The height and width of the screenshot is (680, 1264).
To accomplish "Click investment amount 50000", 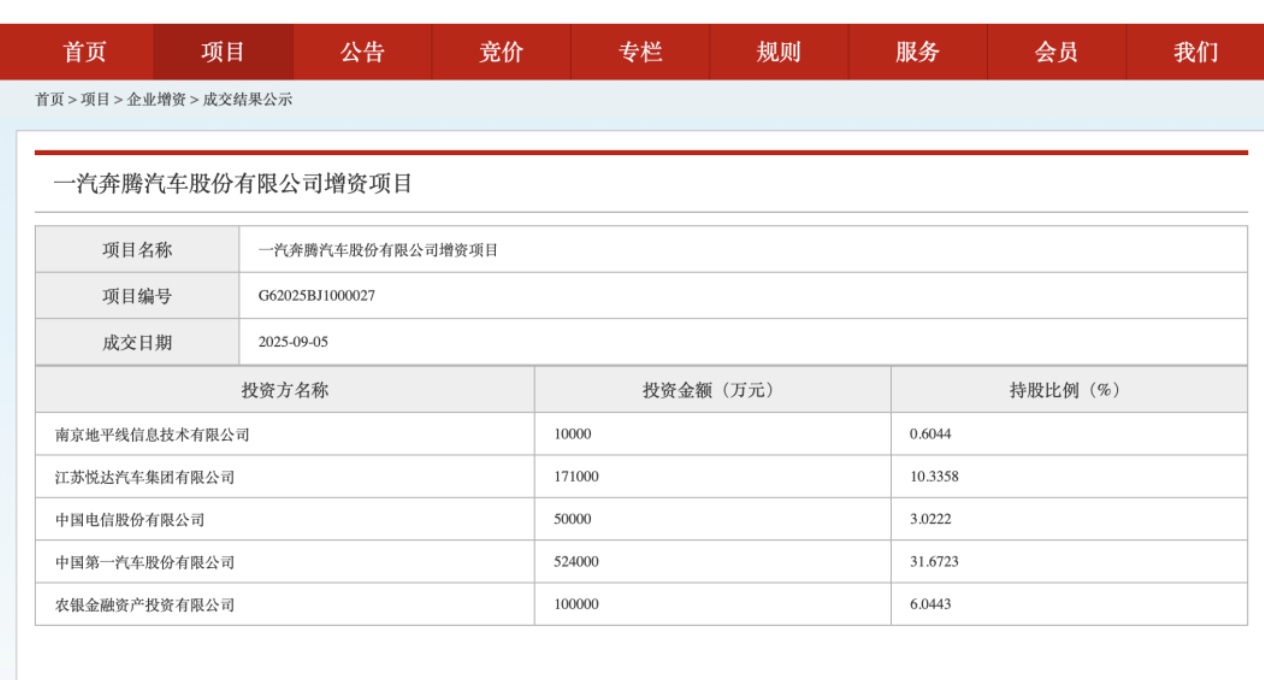I will click(x=573, y=520).
